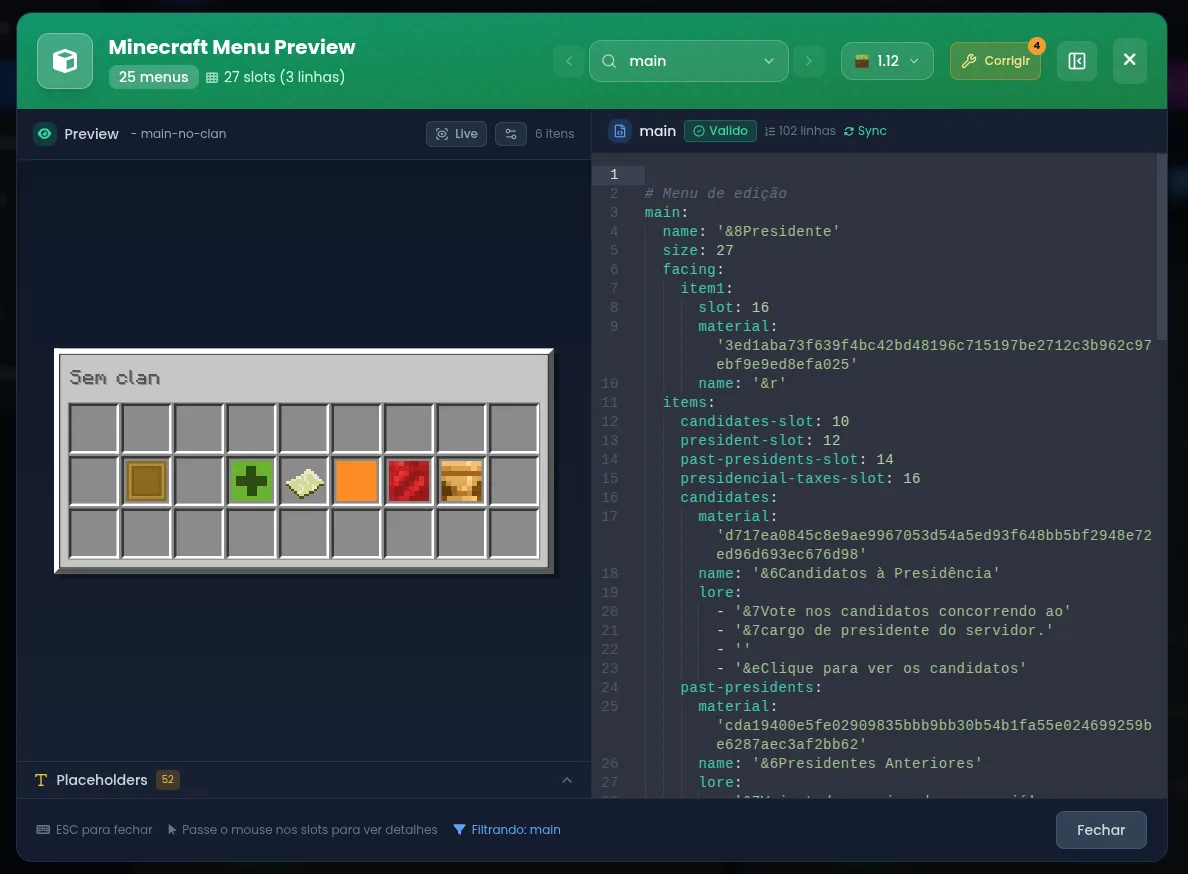Screen dimensions: 1188x874
Task: Click the 'candidates-slot: 10' line
Action: pos(764,422)
